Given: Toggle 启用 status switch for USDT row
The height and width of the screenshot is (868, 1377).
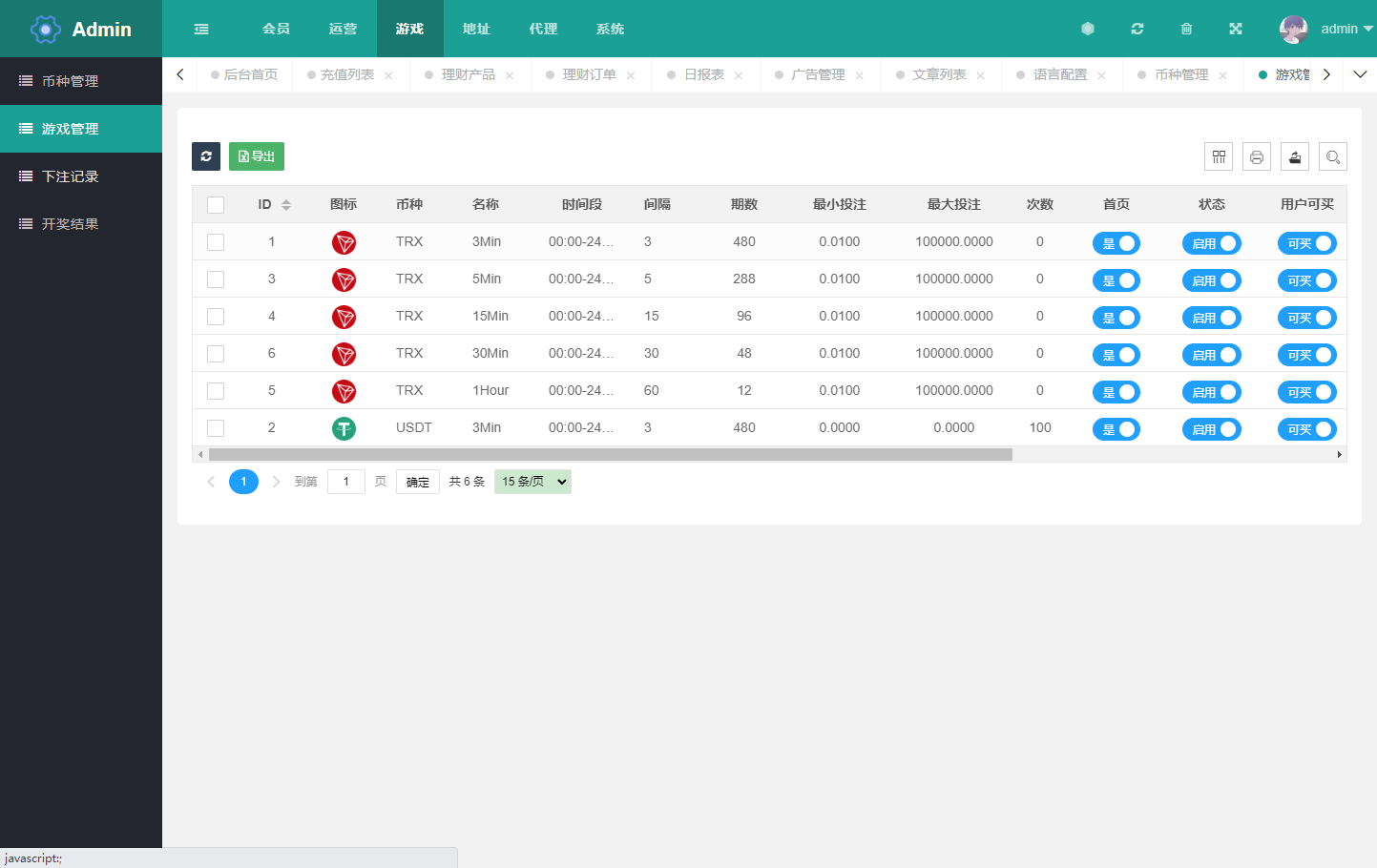Looking at the screenshot, I should [x=1212, y=429].
